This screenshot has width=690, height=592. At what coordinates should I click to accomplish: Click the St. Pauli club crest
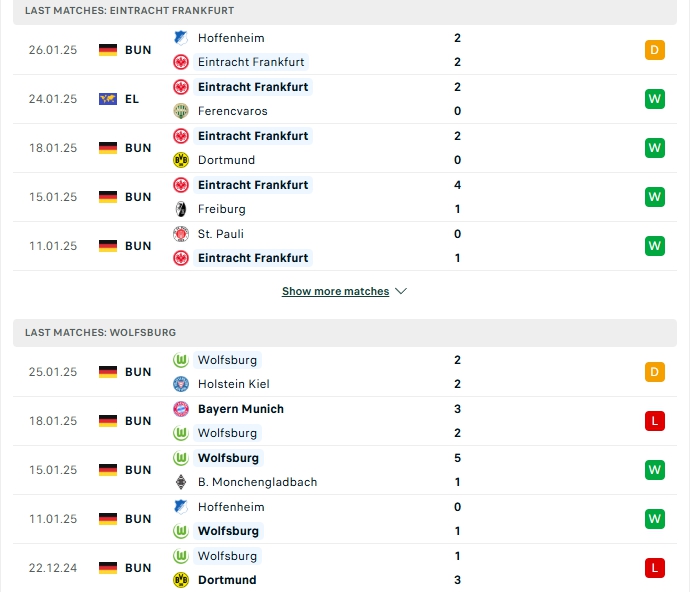[x=180, y=234]
